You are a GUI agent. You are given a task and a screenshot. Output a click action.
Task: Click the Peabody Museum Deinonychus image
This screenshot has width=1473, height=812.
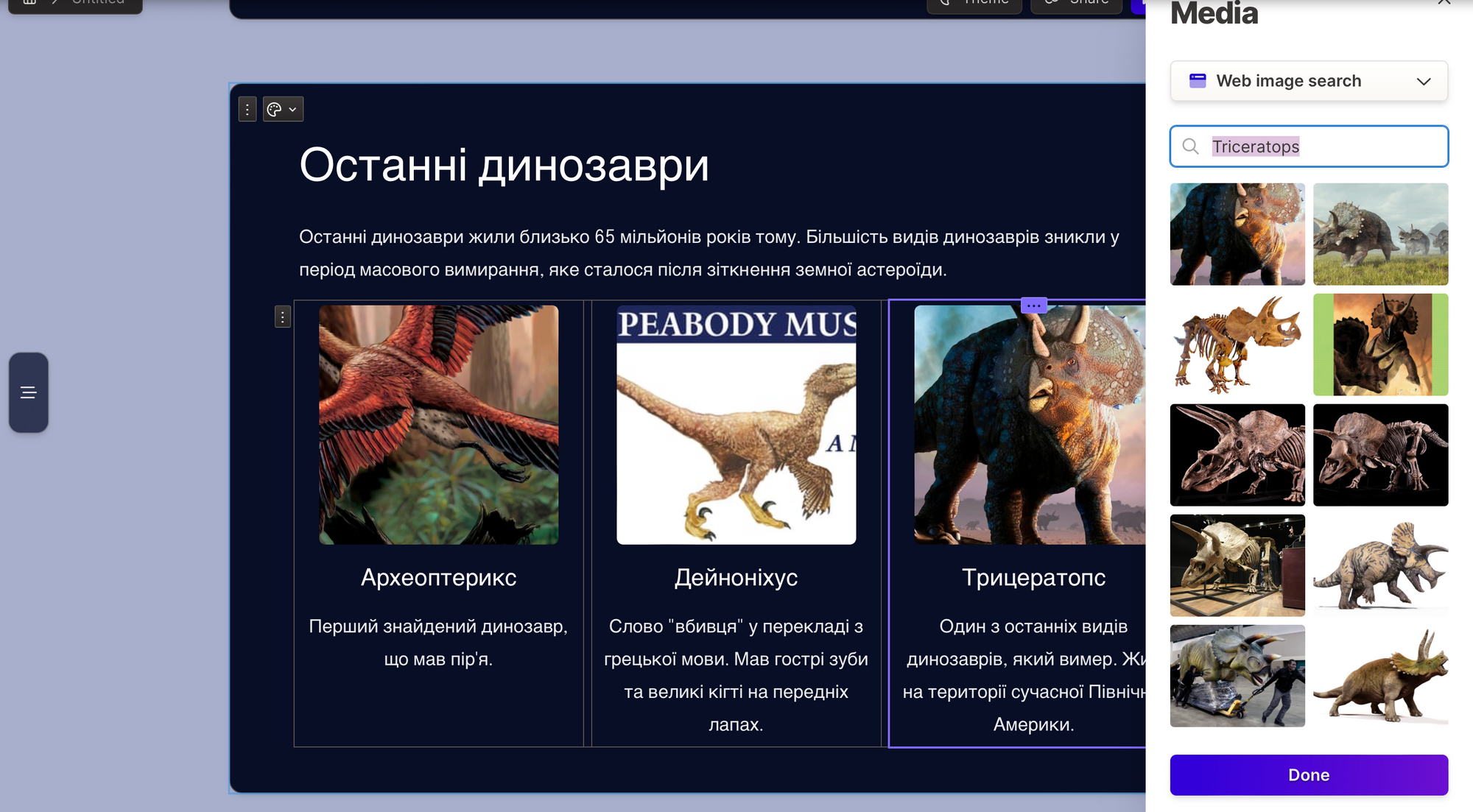tap(736, 425)
